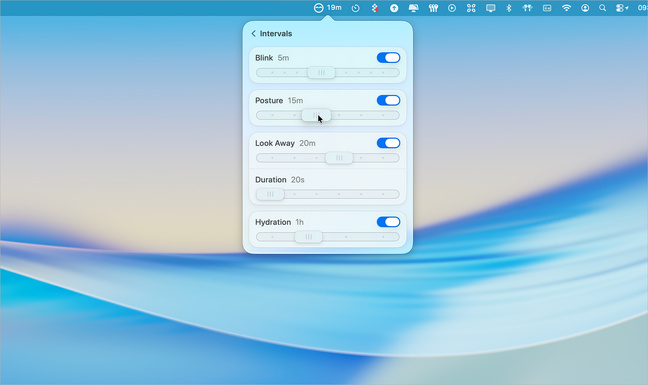Click the circled play button menu bar icon
This screenshot has height=385, width=648.
pyautogui.click(x=452, y=8)
